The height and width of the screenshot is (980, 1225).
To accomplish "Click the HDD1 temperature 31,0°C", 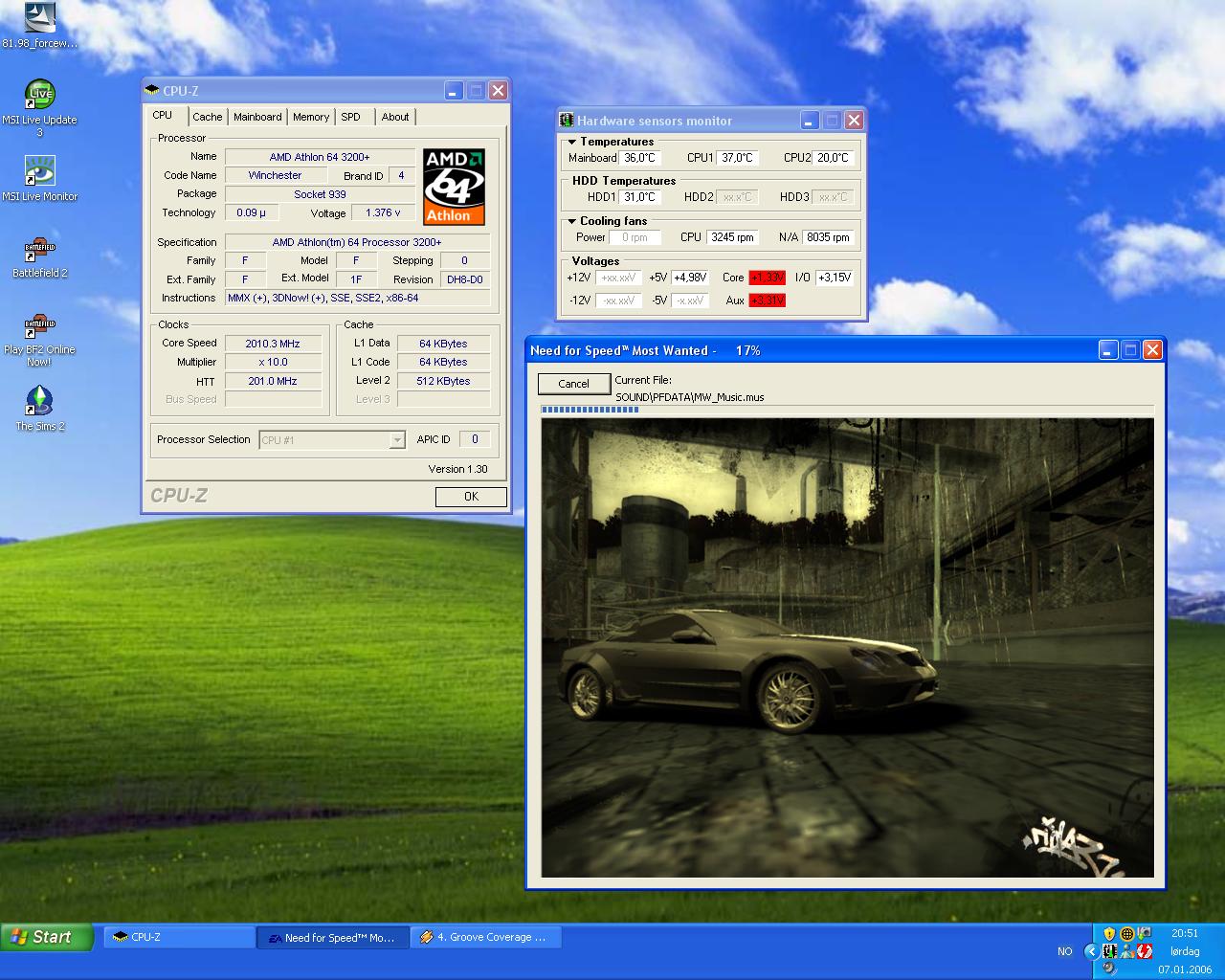I will tap(639, 197).
